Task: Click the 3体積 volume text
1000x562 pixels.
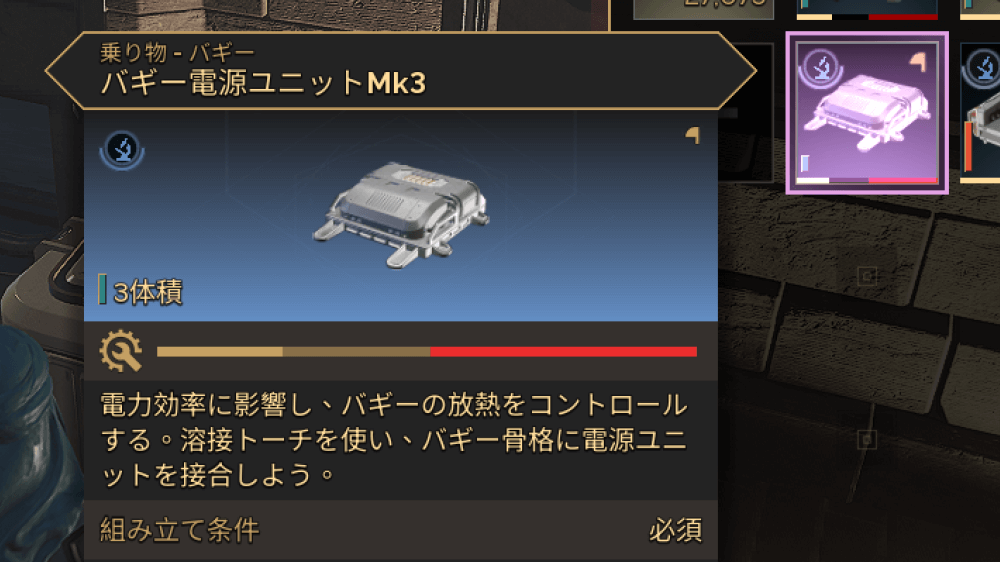Action: click(x=148, y=292)
